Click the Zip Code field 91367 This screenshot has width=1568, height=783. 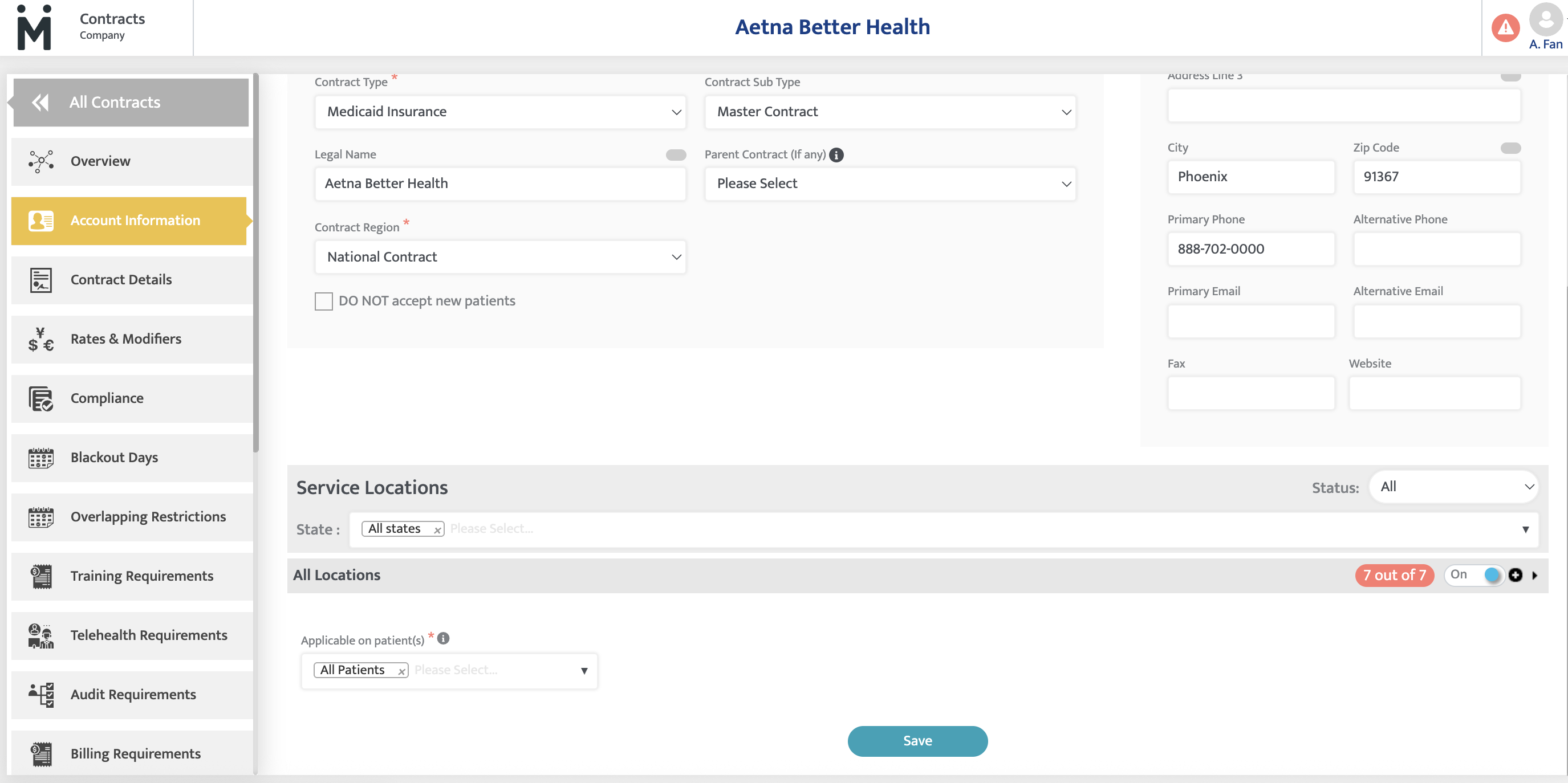coord(1436,177)
